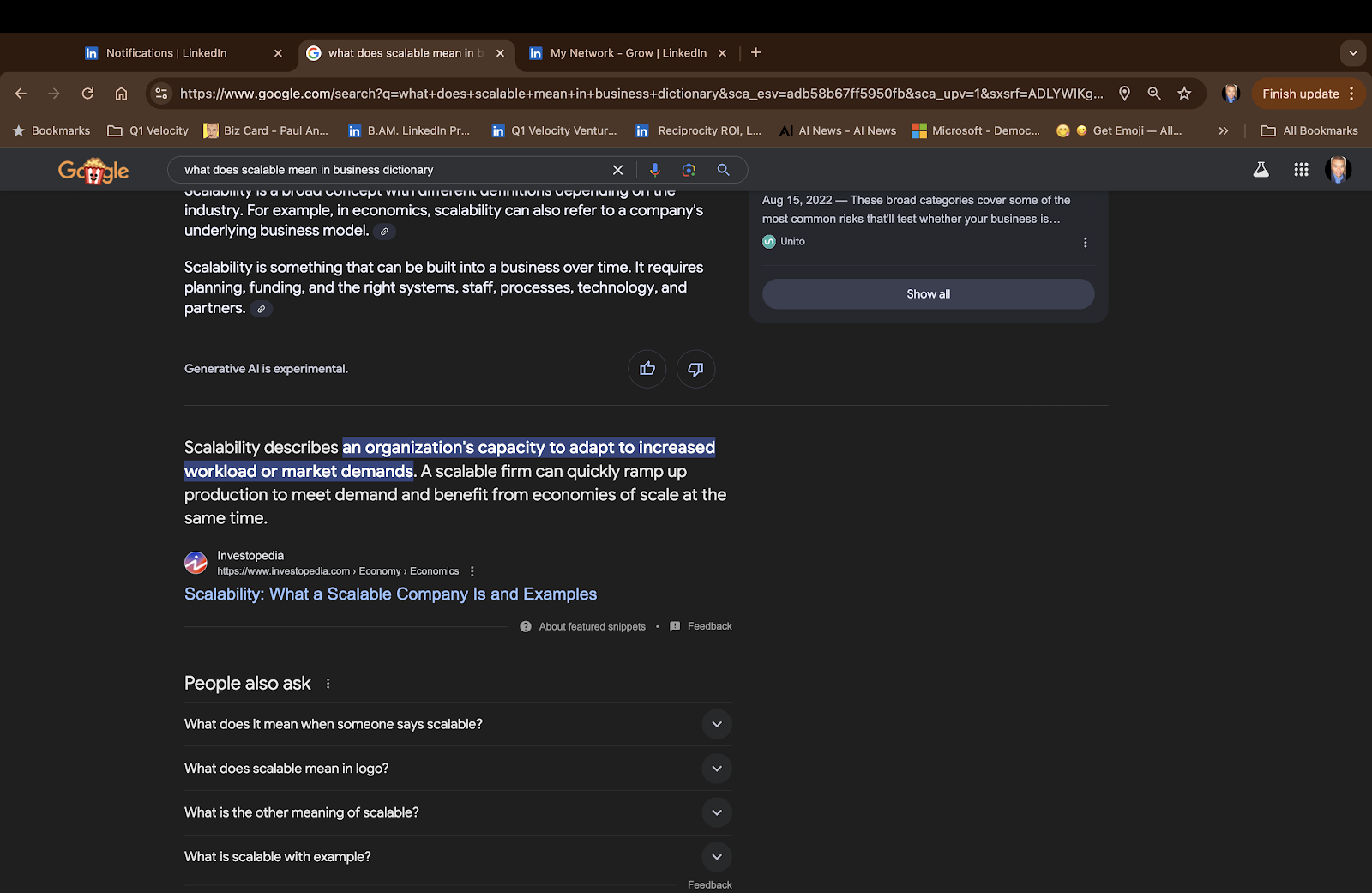Select the 'what does scalable mean' tab

406,53
